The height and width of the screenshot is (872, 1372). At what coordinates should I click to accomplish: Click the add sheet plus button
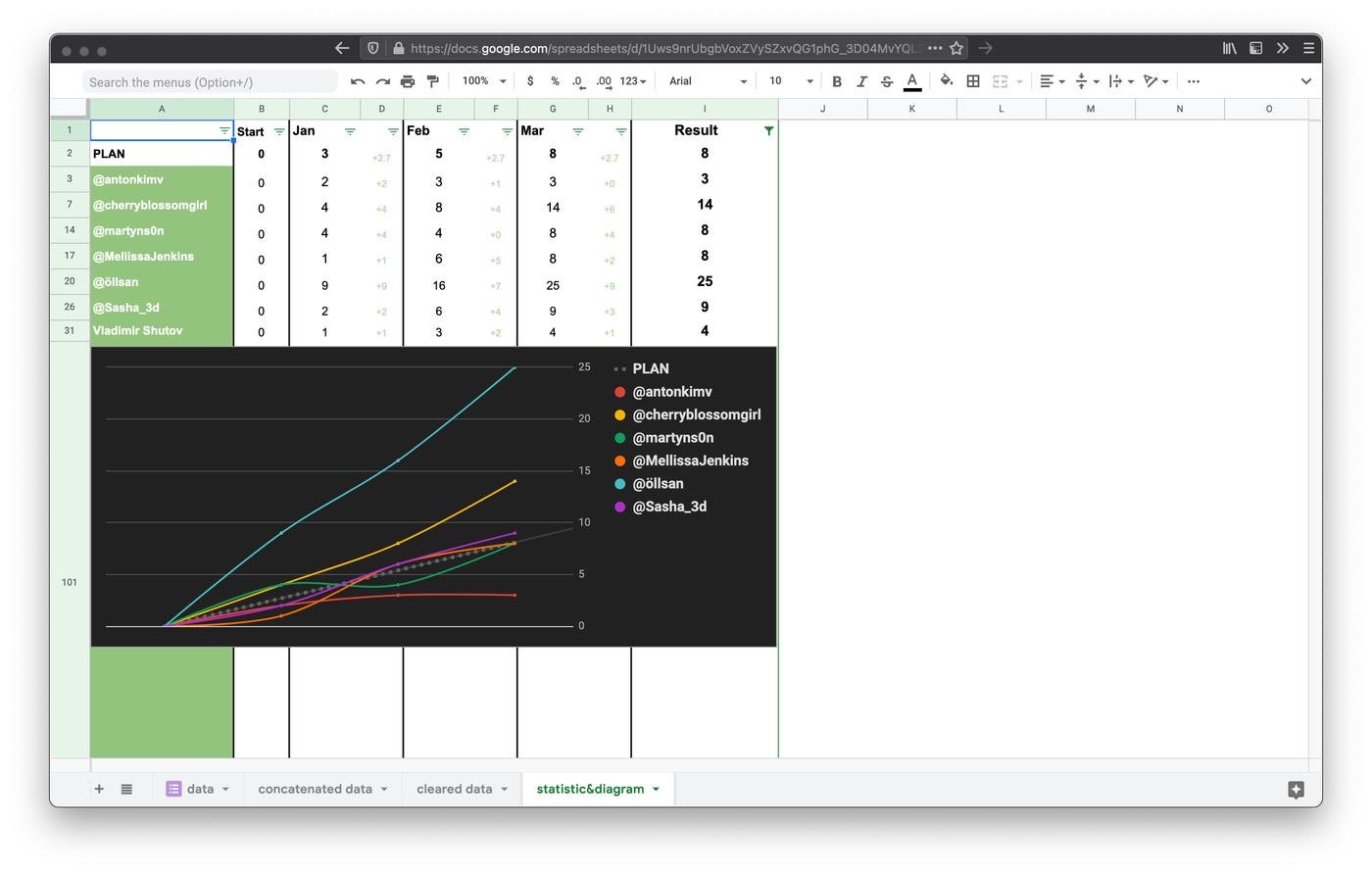tap(99, 789)
